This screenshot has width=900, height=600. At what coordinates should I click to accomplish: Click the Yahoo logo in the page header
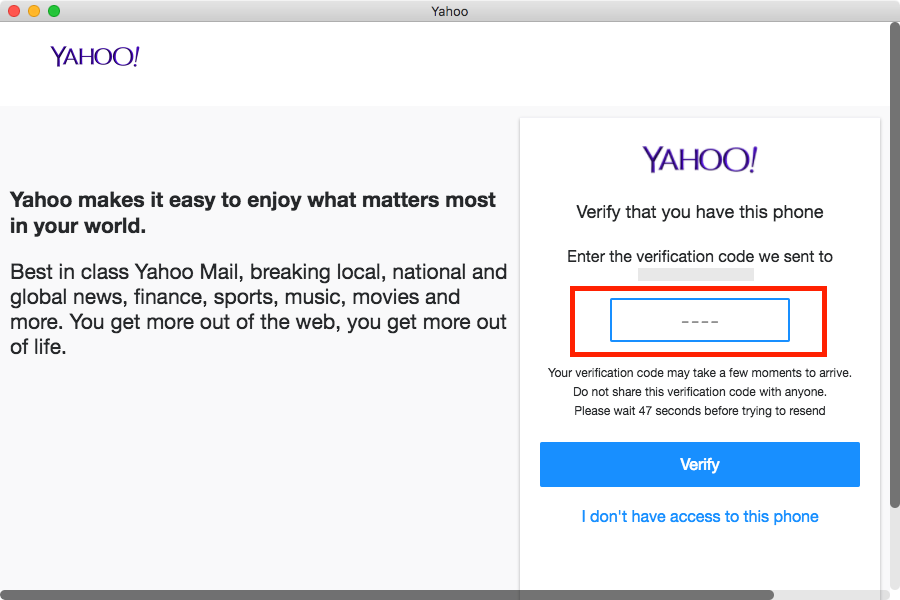(95, 56)
